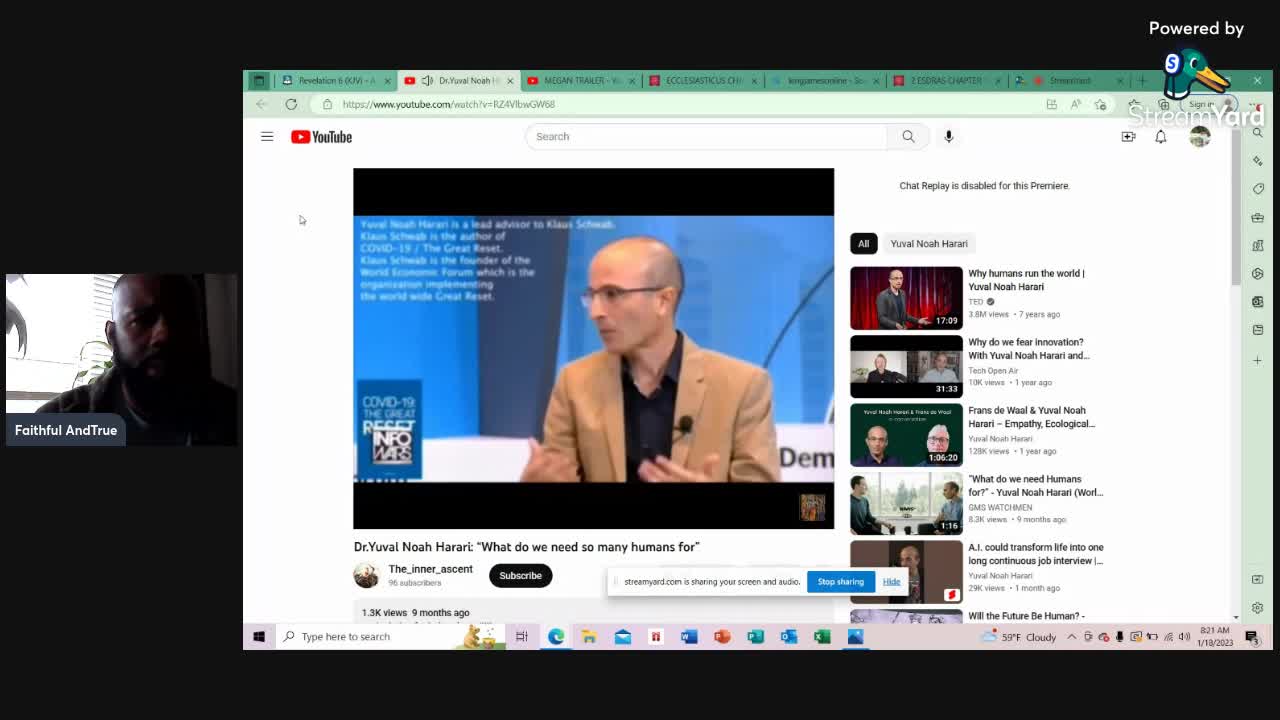Screen dimensions: 1280x720
Task: Open Word from the taskbar
Action: 689,636
